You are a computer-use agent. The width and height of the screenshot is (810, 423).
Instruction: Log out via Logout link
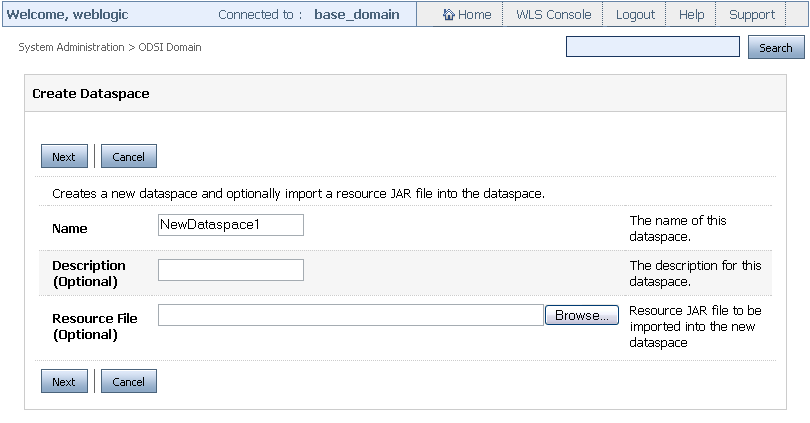(x=635, y=14)
